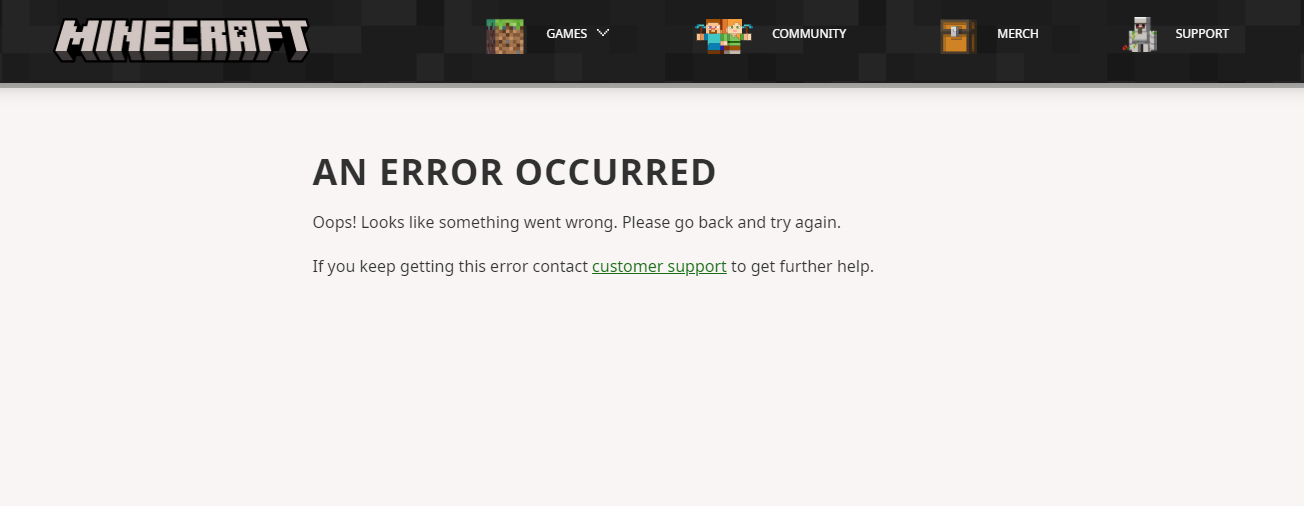The image size is (1304, 506).
Task: Expand the Games dropdown chevron
Action: pyautogui.click(x=602, y=33)
